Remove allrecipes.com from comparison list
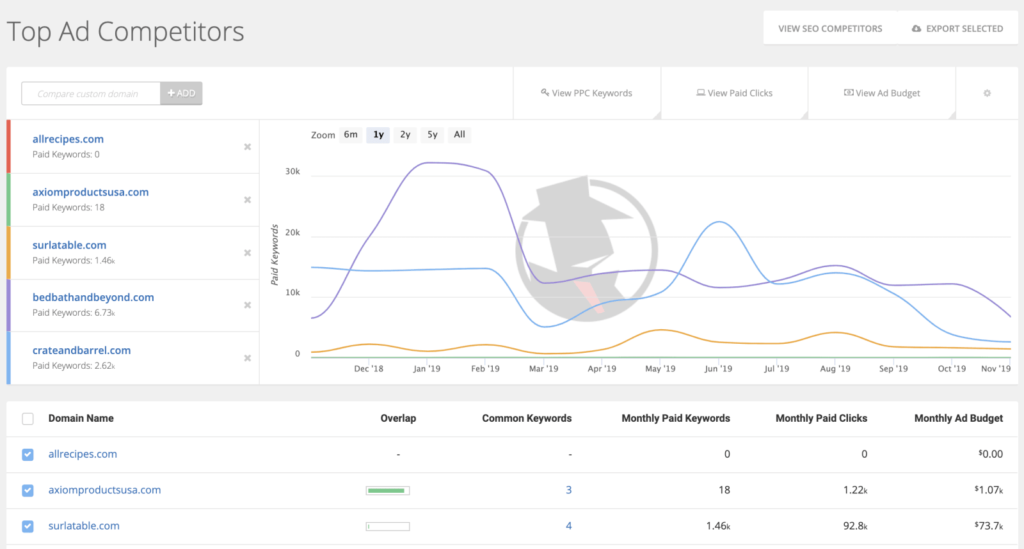This screenshot has width=1024, height=549. (248, 147)
